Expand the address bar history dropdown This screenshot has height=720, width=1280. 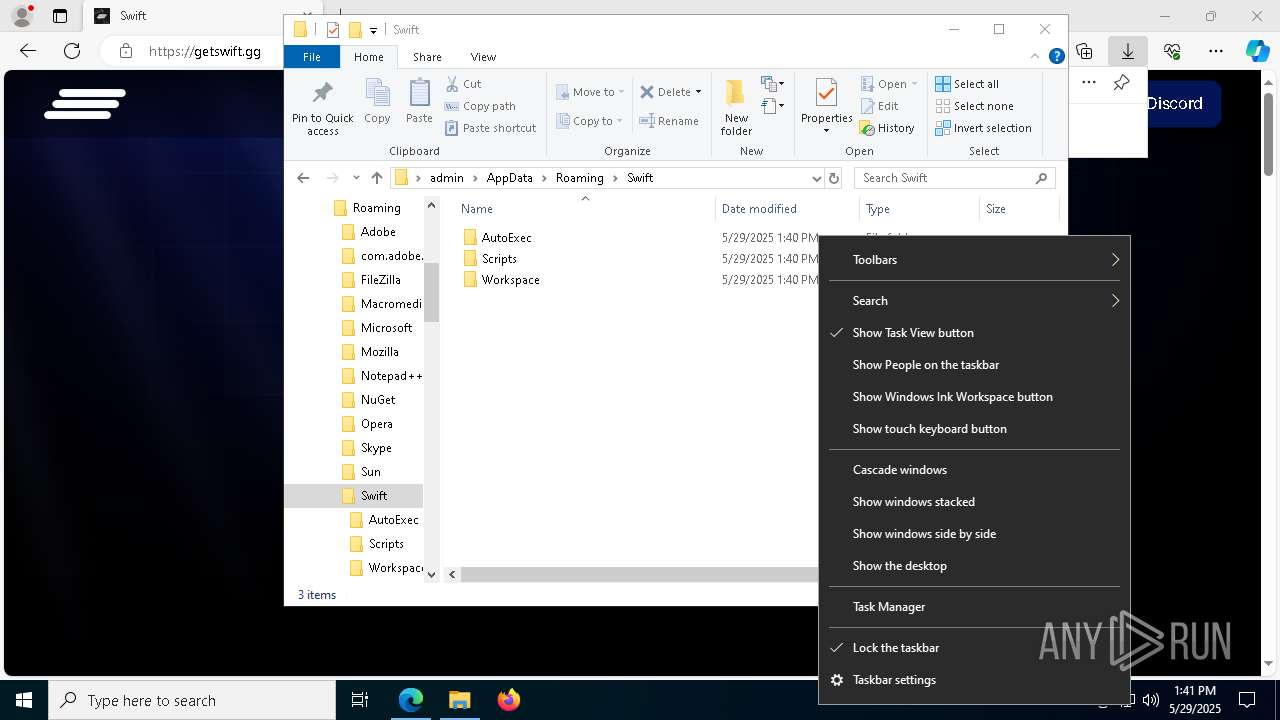pyautogui.click(x=816, y=178)
